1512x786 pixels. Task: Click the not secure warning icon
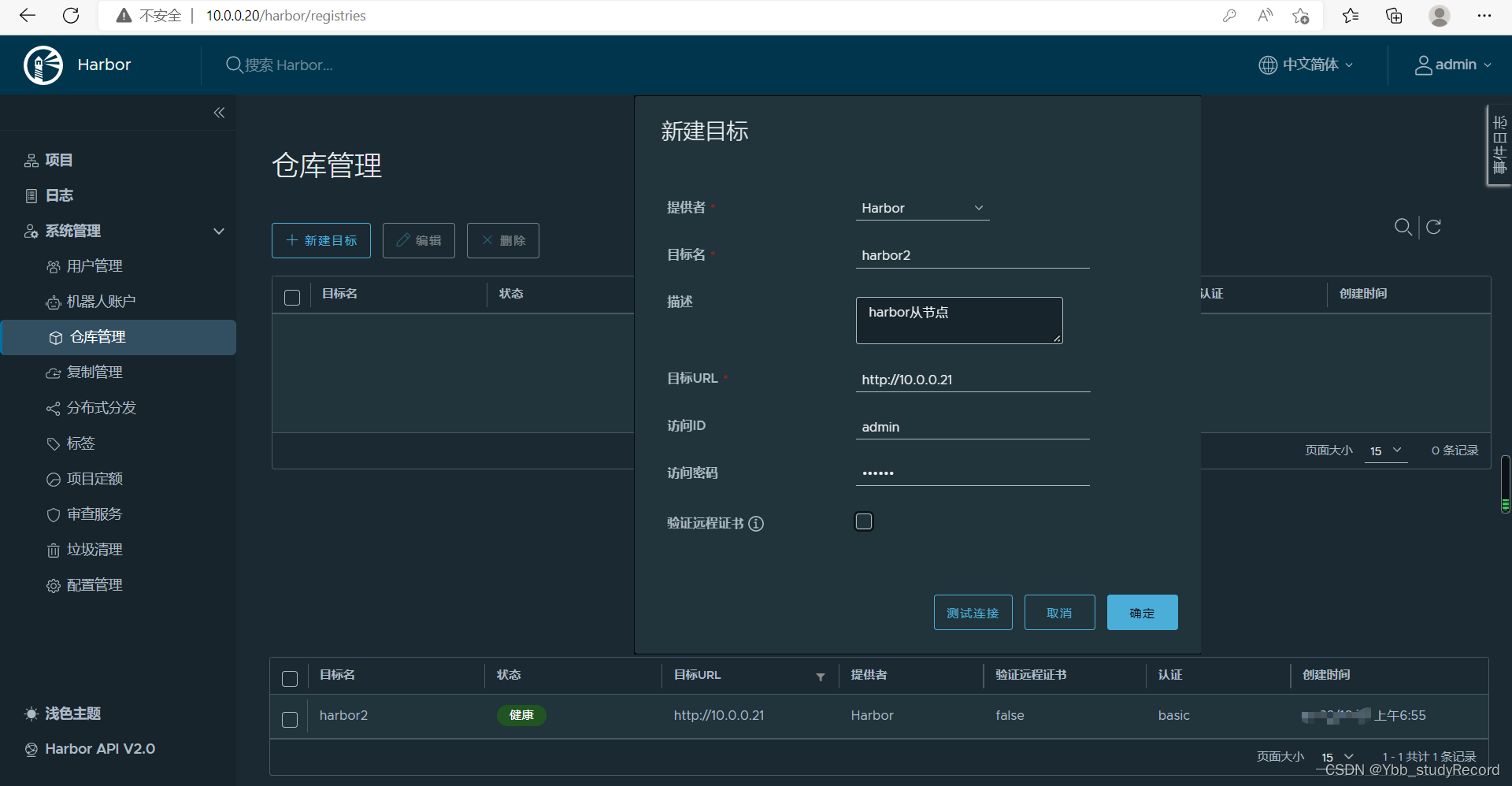[x=124, y=16]
